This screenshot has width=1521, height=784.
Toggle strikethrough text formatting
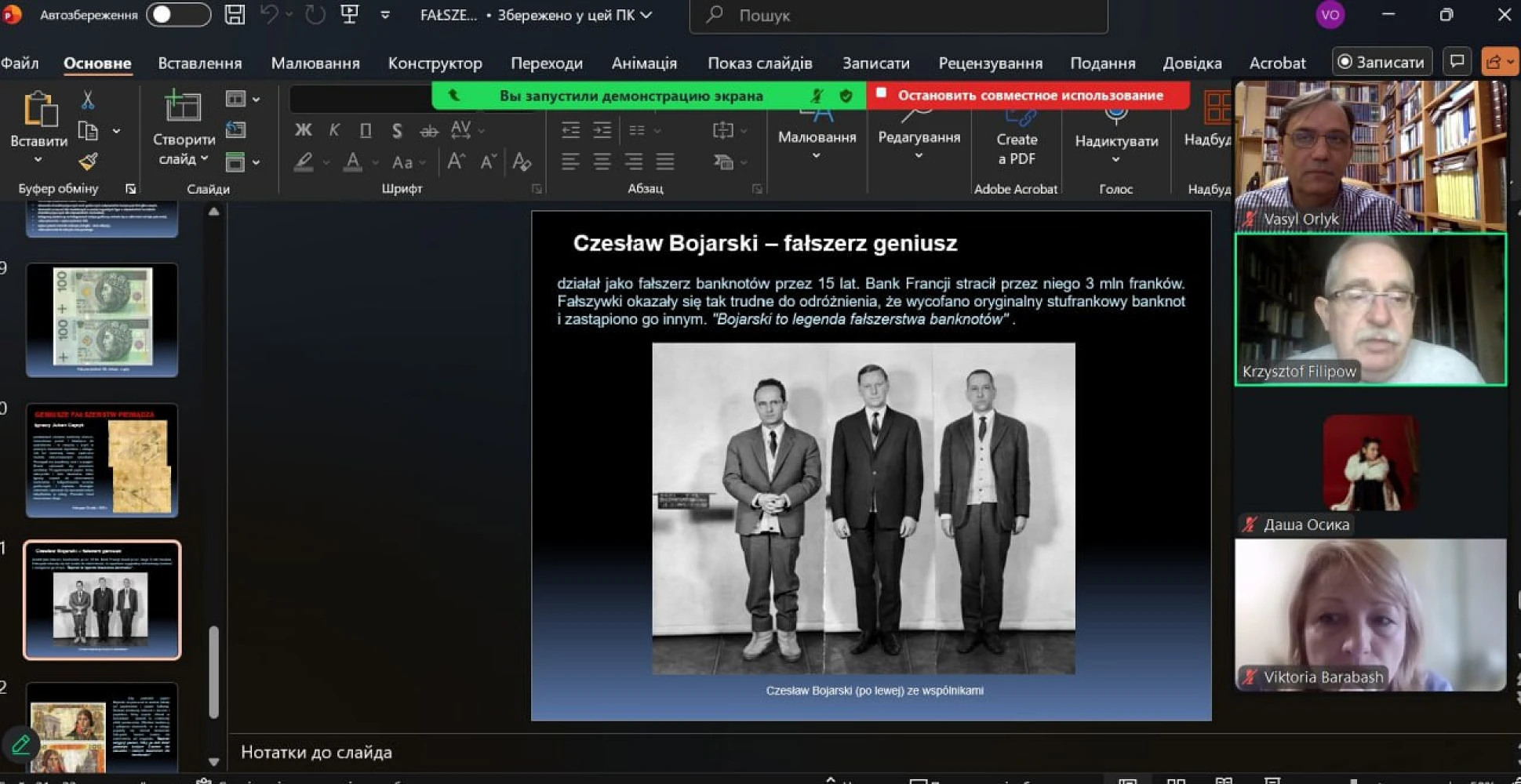pos(428,131)
